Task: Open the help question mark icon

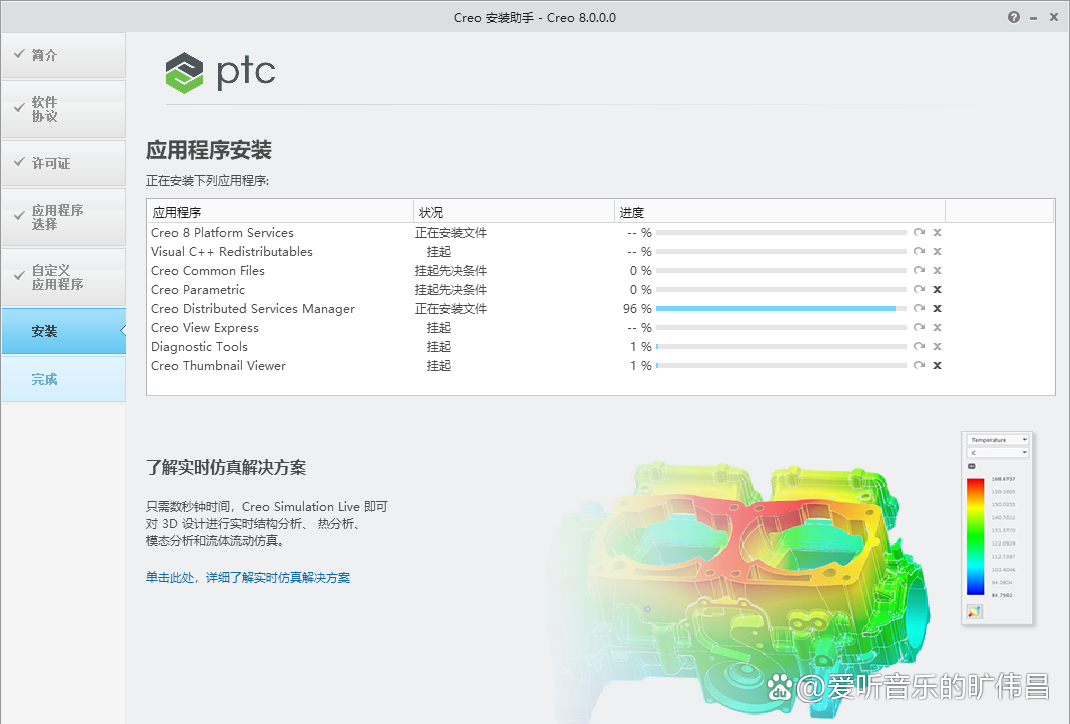Action: point(1014,17)
